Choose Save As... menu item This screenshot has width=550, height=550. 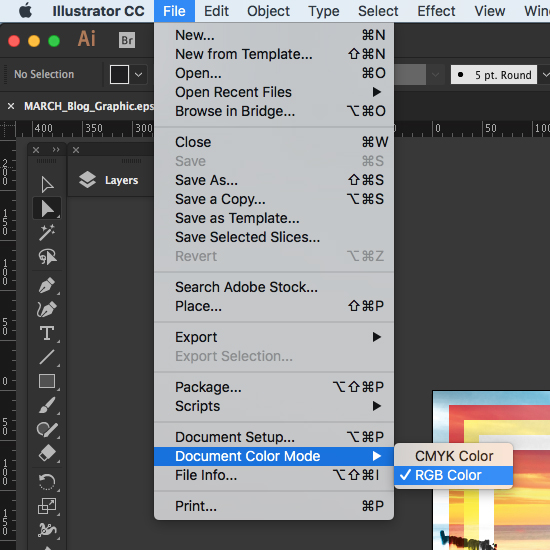[x=274, y=180]
